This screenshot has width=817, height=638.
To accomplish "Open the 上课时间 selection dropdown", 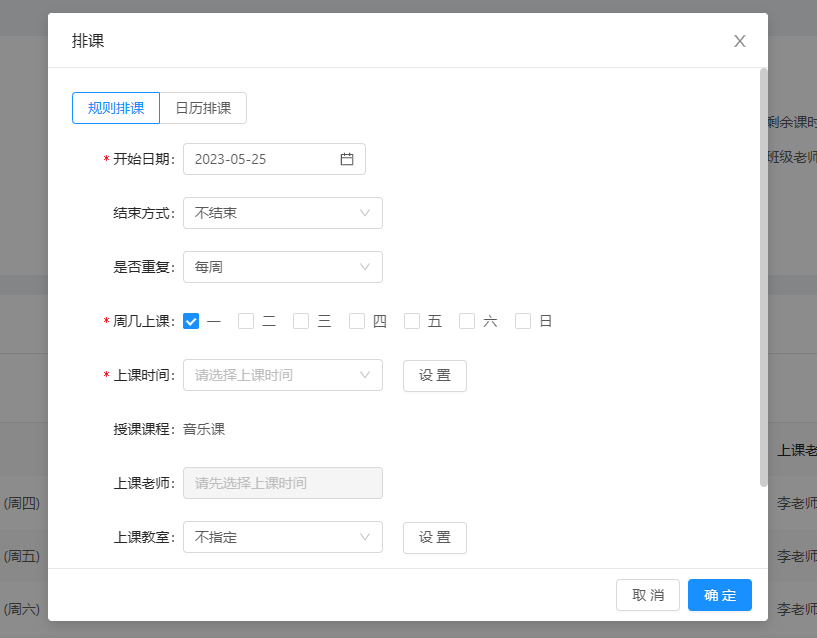I will point(283,375).
